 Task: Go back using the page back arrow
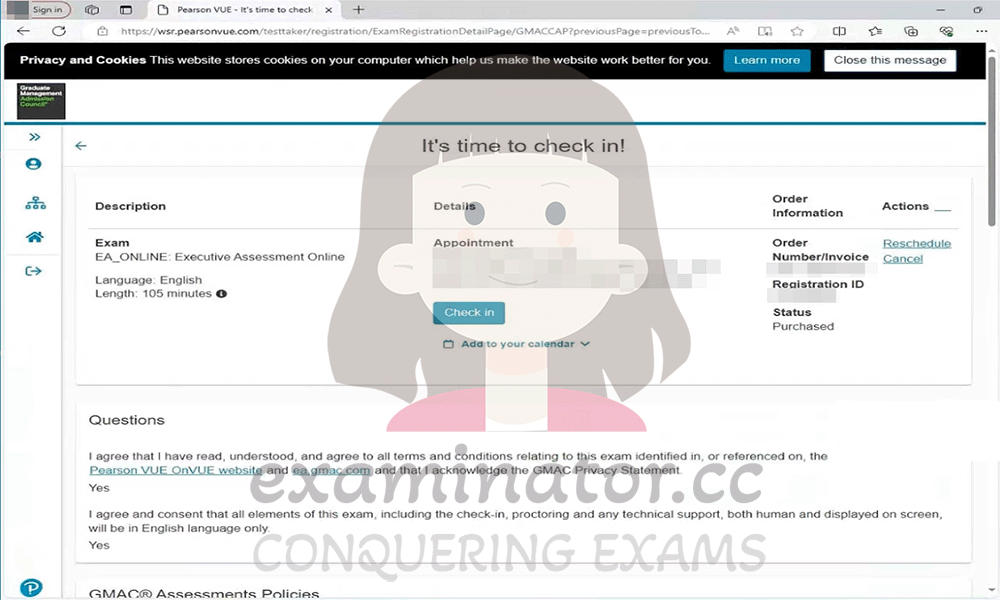(x=80, y=146)
